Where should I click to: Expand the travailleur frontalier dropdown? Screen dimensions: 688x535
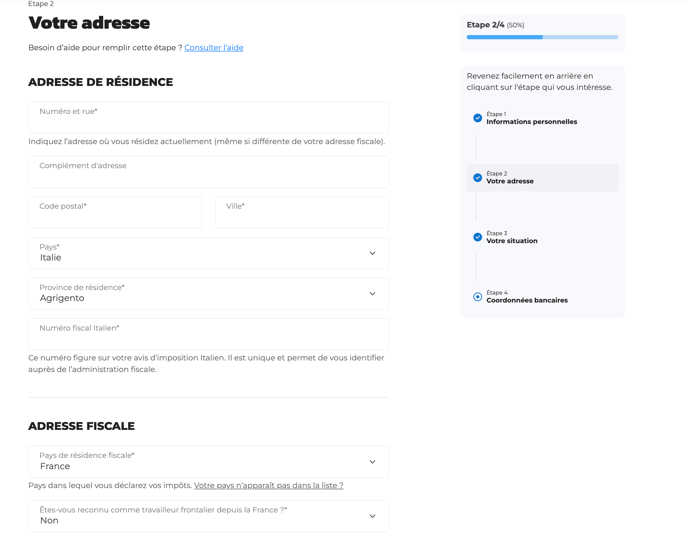208,516
